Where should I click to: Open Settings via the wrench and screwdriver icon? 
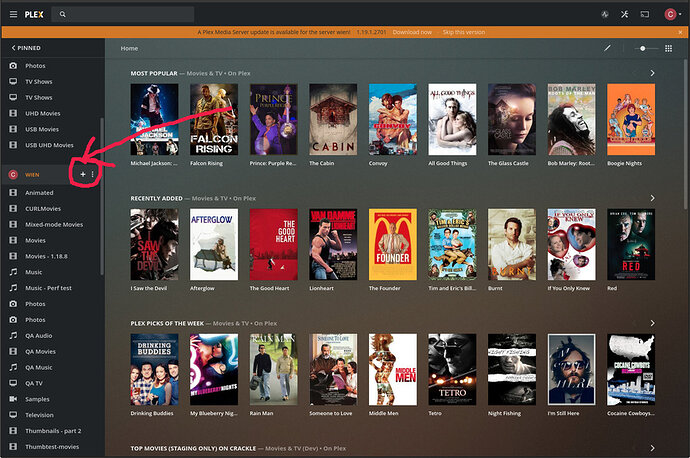pyautogui.click(x=624, y=15)
